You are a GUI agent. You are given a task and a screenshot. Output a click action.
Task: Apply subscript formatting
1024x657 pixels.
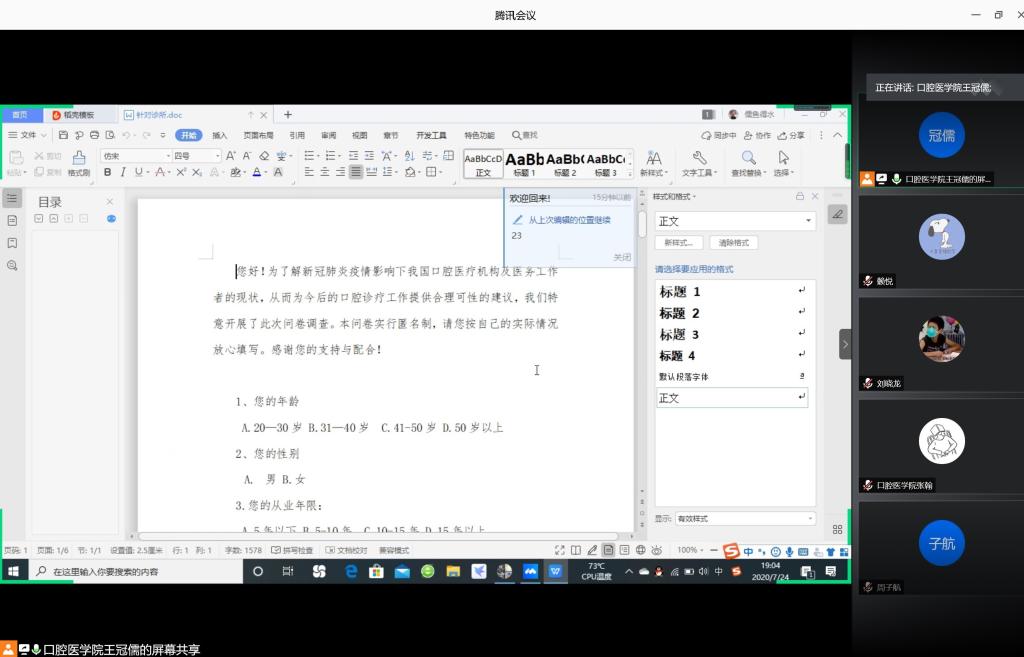(197, 172)
